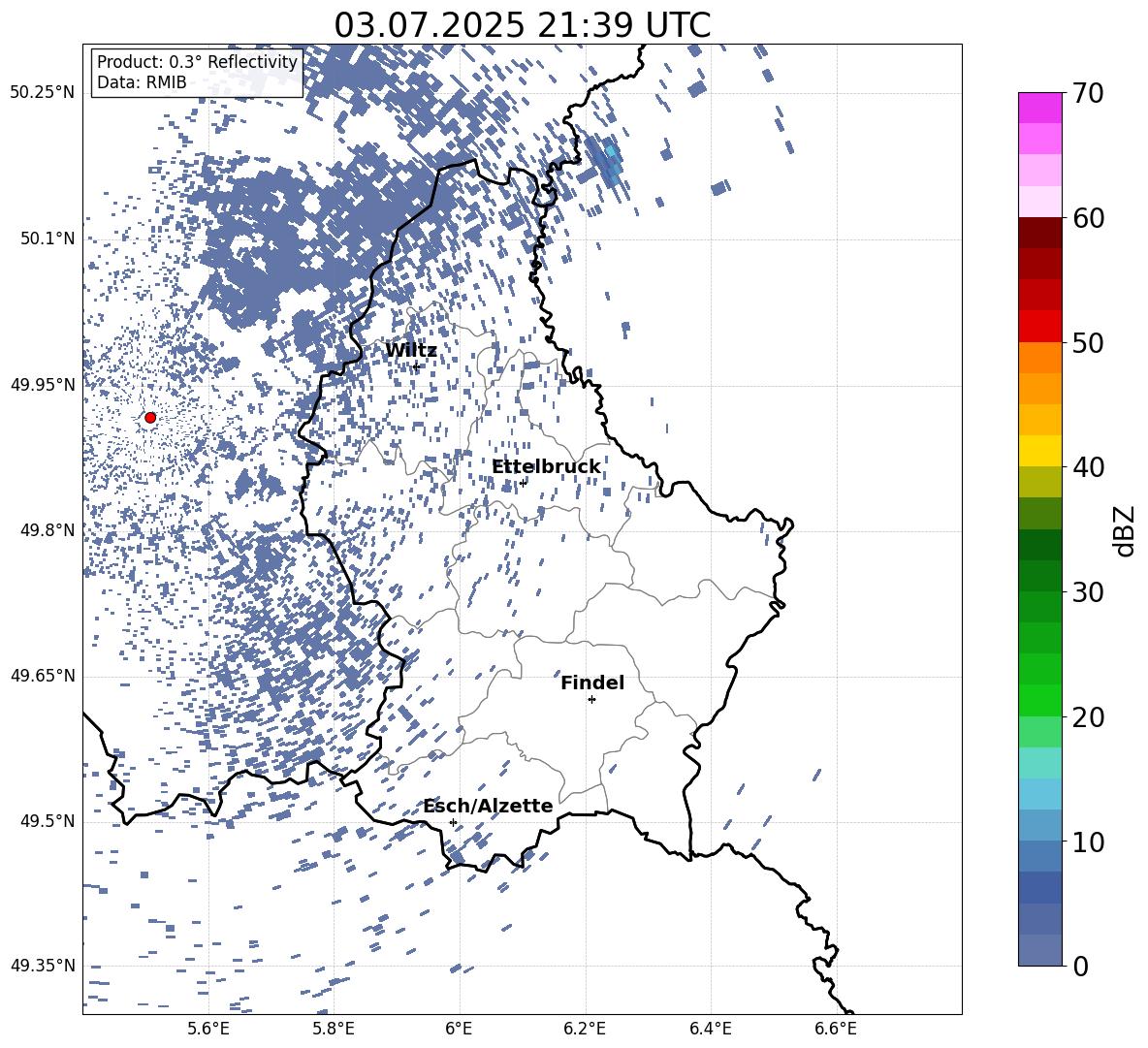This screenshot has height=1048, width=1148.
Task: Click the Ettelbruck city label
Action: 546,467
